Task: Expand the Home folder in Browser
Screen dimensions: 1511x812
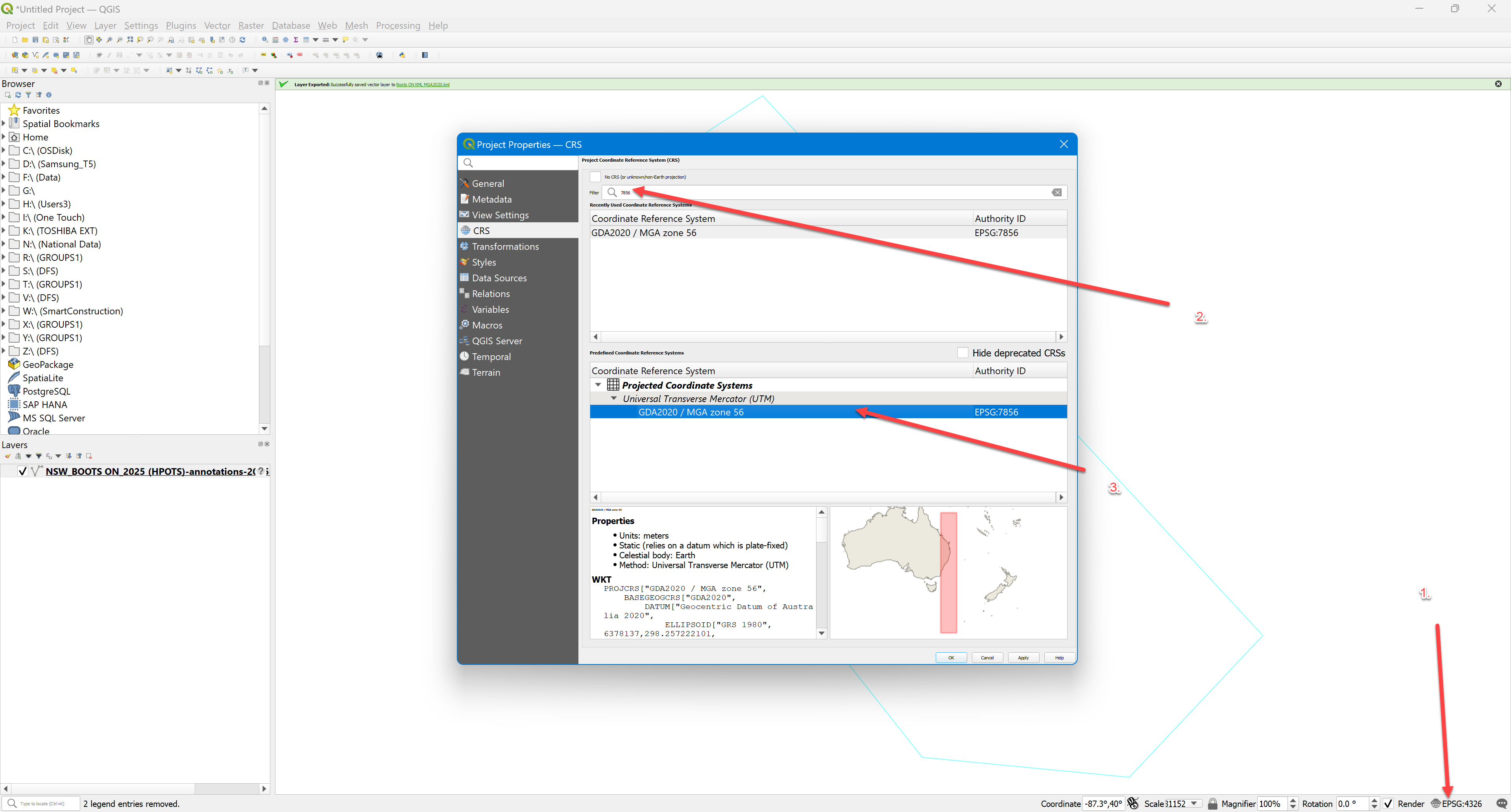Action: 4,137
